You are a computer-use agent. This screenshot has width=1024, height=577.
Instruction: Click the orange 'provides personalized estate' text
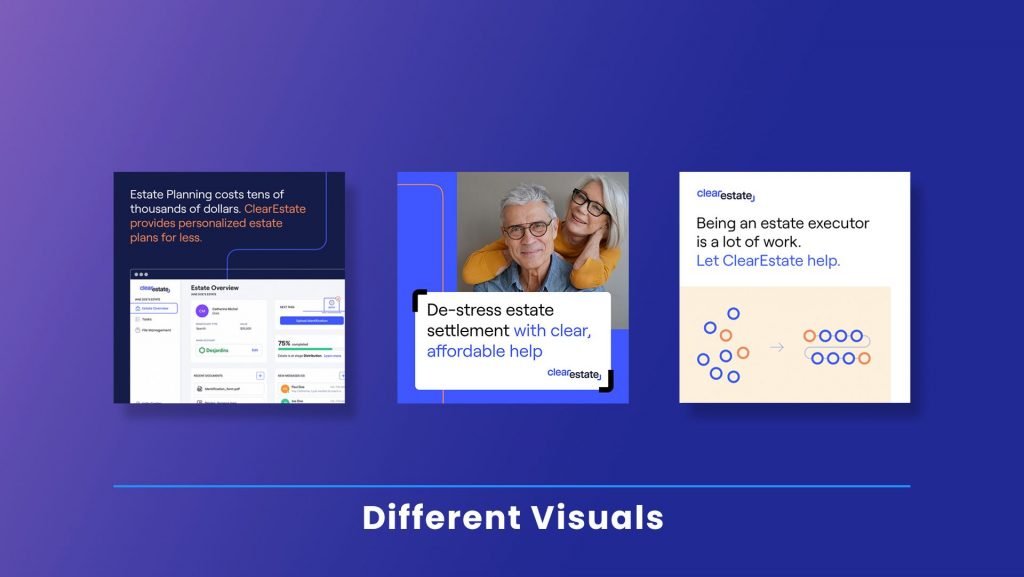[206, 223]
